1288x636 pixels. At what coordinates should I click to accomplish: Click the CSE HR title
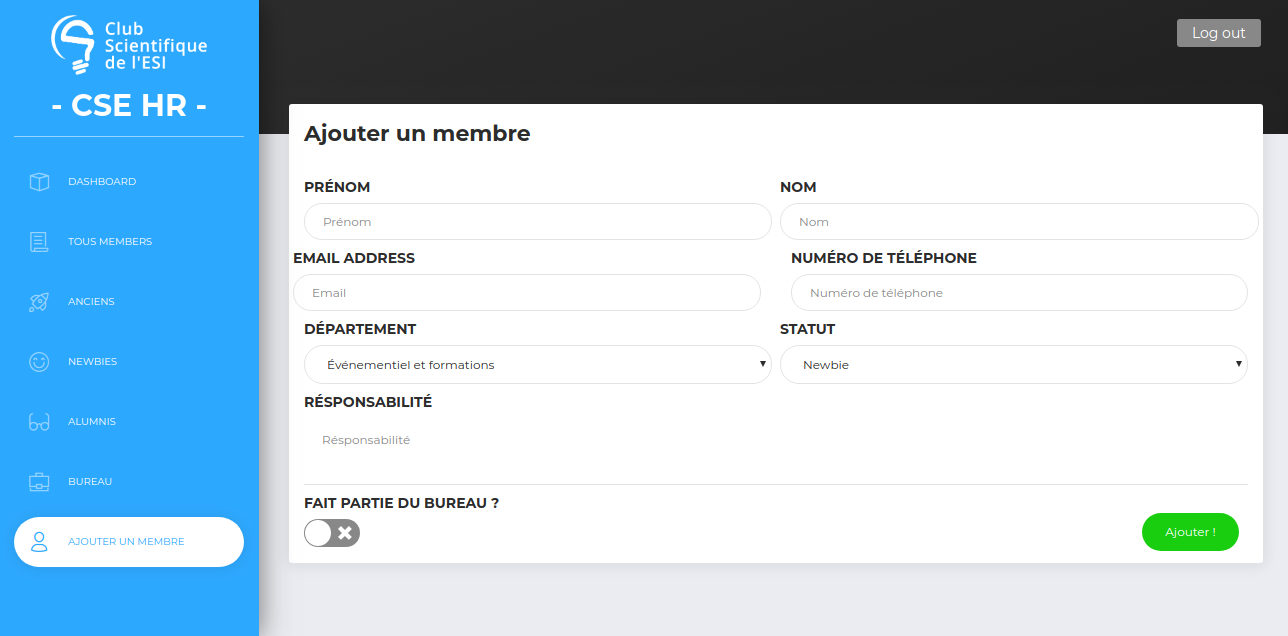(x=129, y=105)
